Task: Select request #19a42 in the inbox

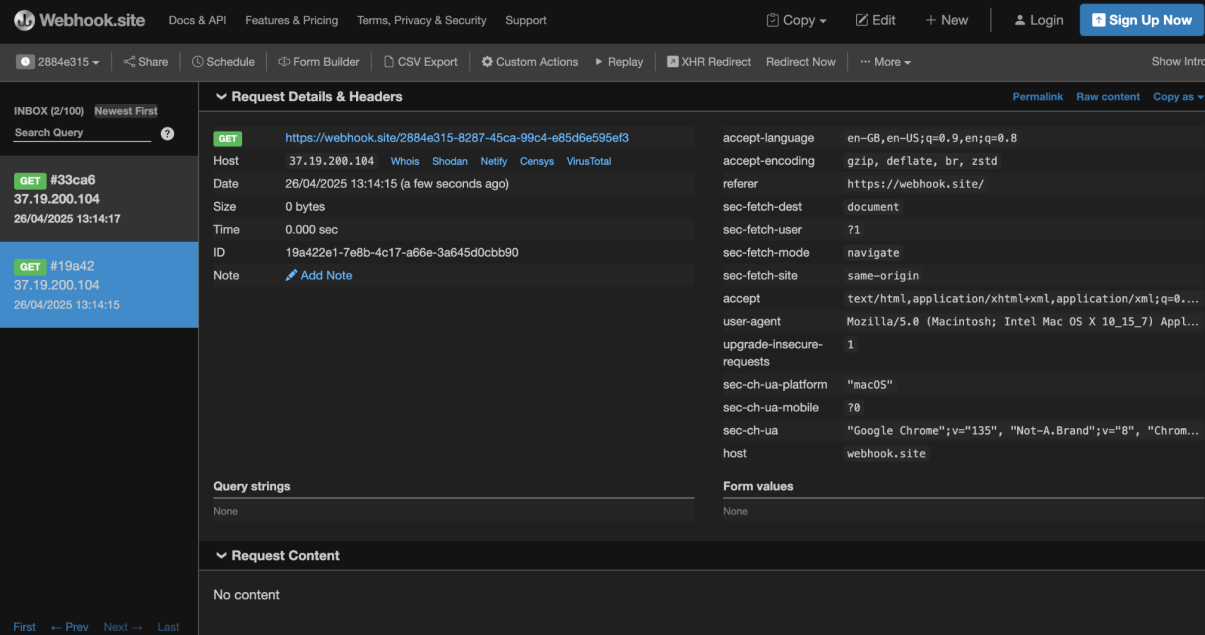Action: [x=99, y=285]
